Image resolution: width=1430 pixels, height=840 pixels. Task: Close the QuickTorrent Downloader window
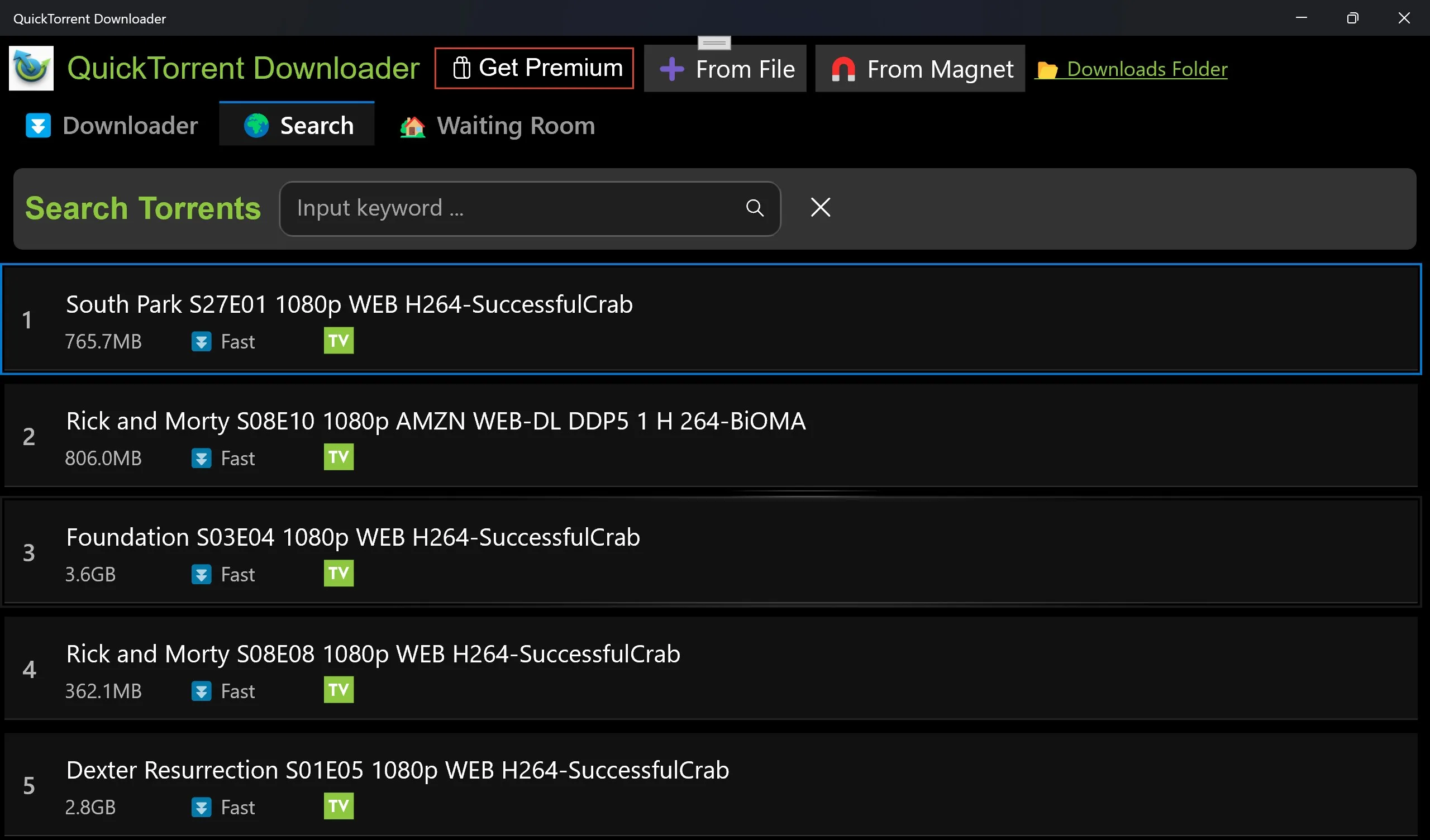pos(1404,18)
